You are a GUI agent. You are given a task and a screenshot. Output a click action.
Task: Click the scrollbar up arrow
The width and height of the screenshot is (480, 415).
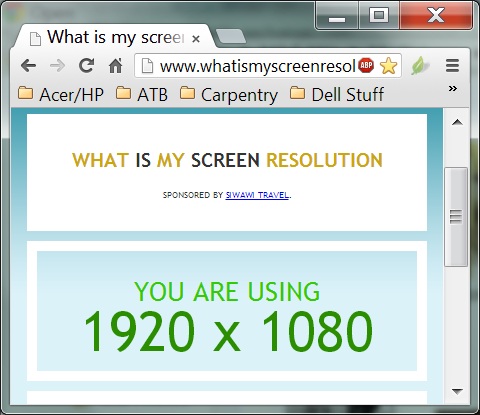pos(457,122)
